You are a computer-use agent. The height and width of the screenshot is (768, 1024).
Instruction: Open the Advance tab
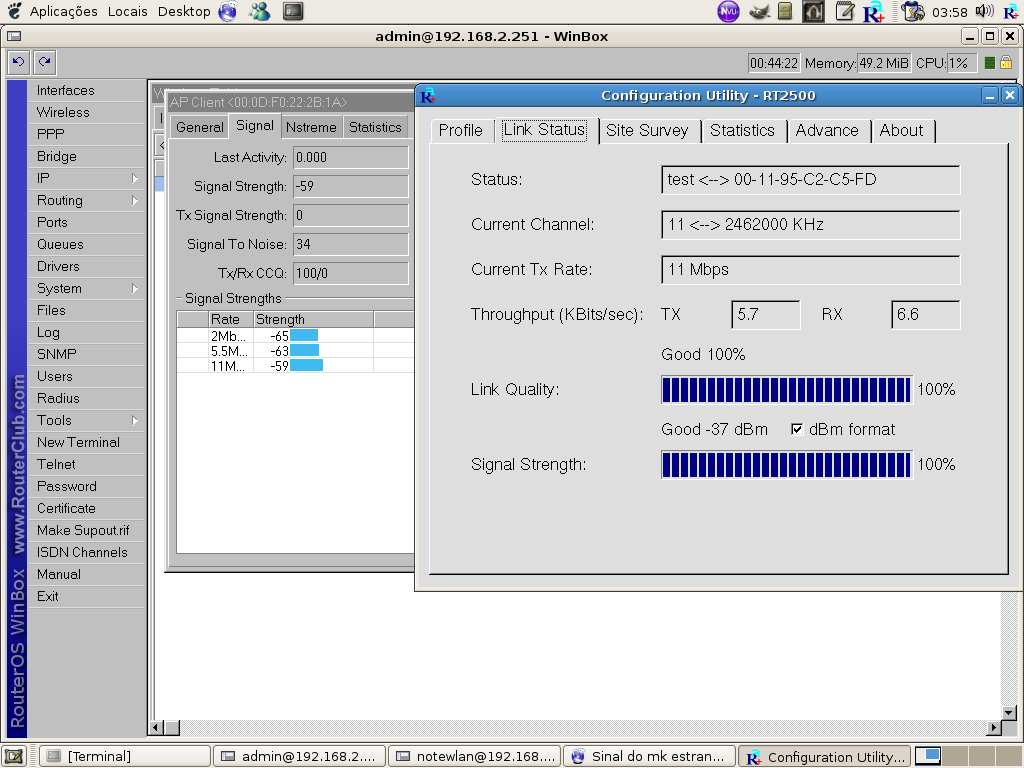click(827, 131)
